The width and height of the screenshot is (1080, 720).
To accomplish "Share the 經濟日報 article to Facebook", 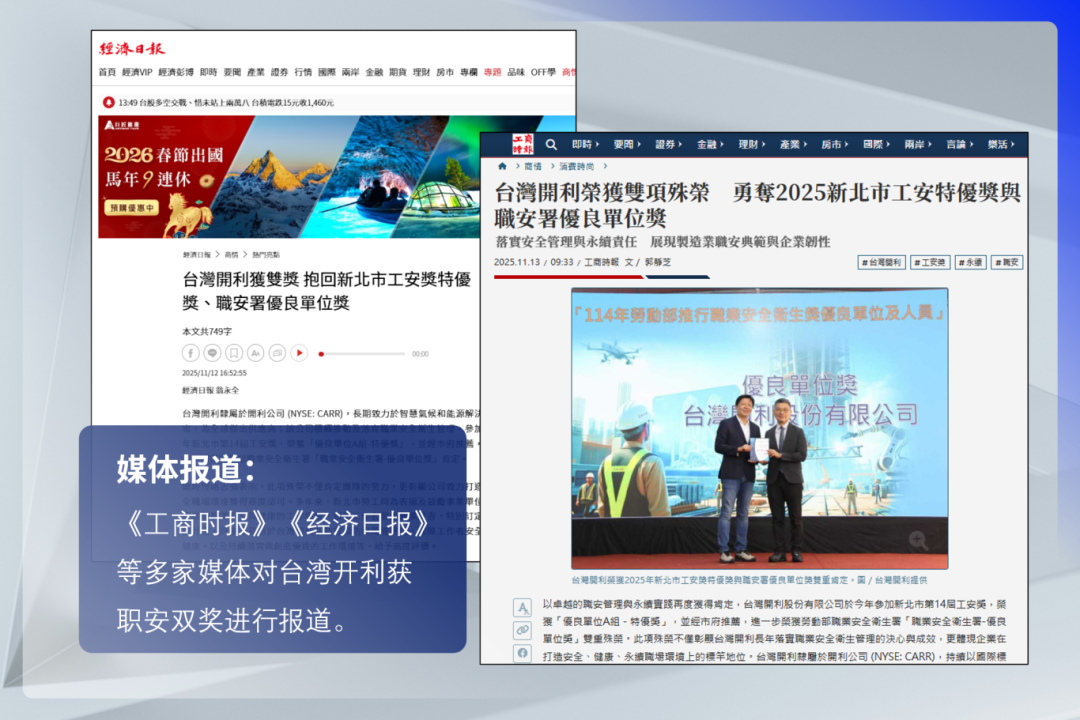I will (x=191, y=353).
